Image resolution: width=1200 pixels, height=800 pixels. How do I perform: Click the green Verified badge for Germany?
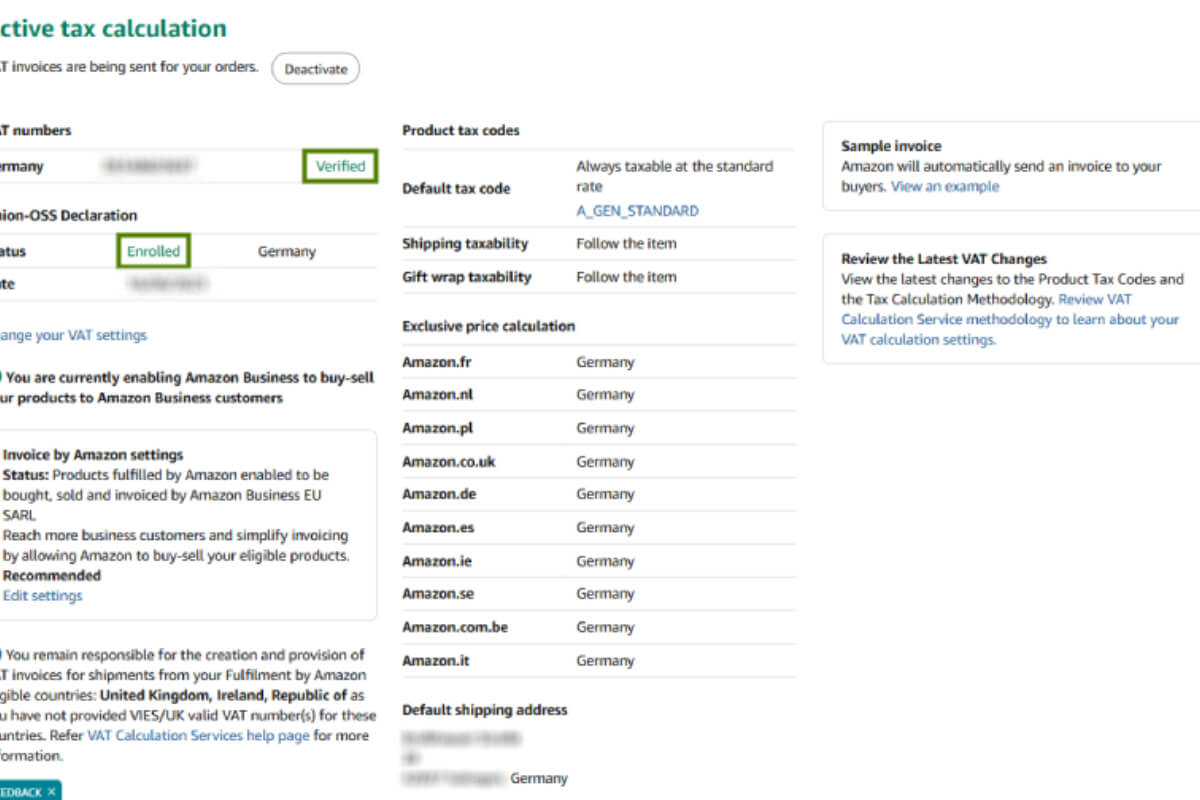[x=340, y=166]
